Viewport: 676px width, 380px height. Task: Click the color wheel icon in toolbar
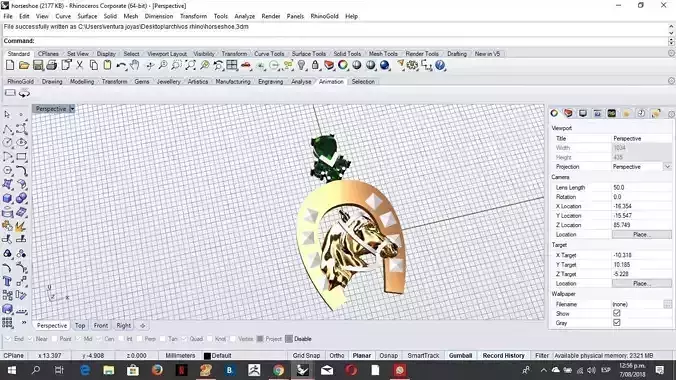(x=343, y=66)
